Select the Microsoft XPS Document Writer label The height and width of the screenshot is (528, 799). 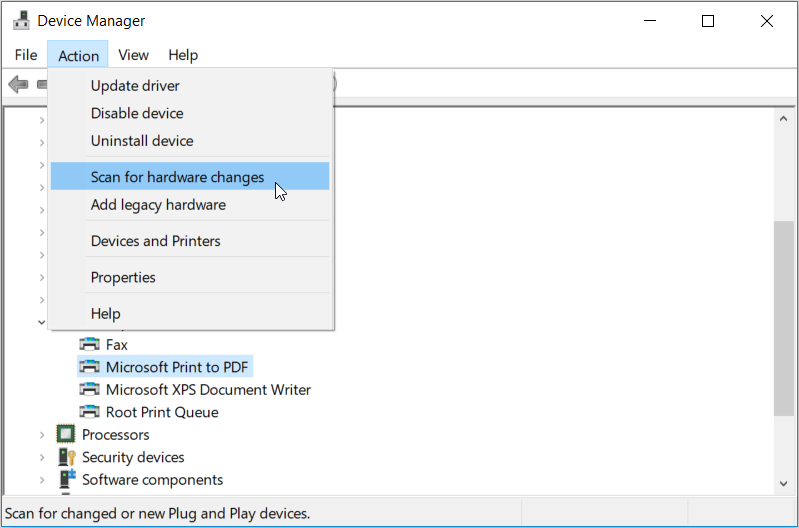(x=208, y=389)
